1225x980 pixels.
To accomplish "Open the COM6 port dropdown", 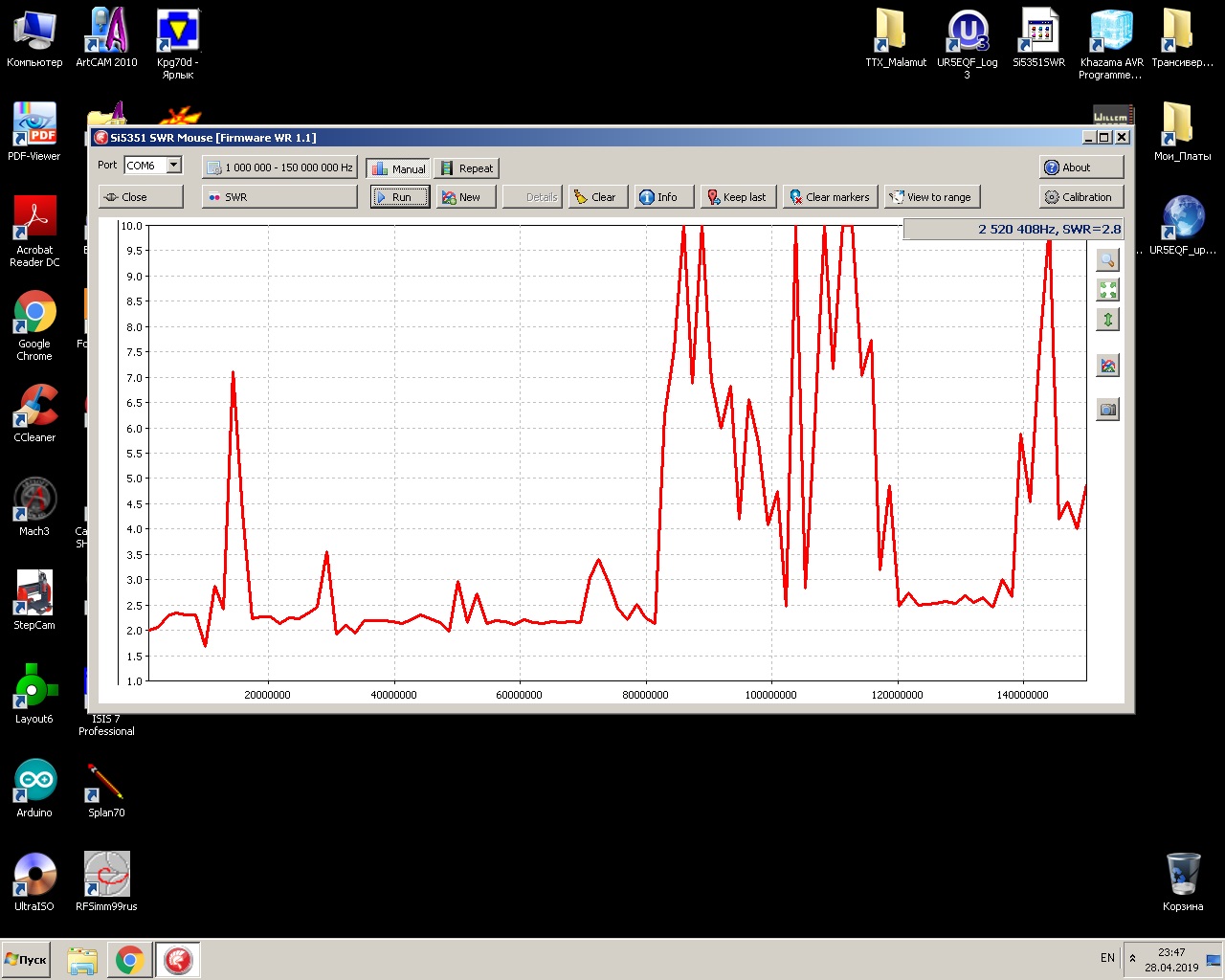I will [x=174, y=166].
